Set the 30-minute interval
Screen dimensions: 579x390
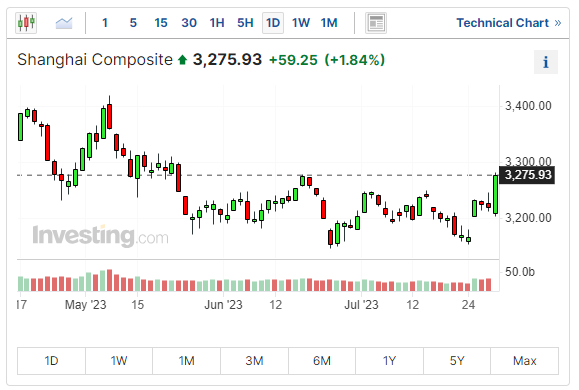(189, 23)
